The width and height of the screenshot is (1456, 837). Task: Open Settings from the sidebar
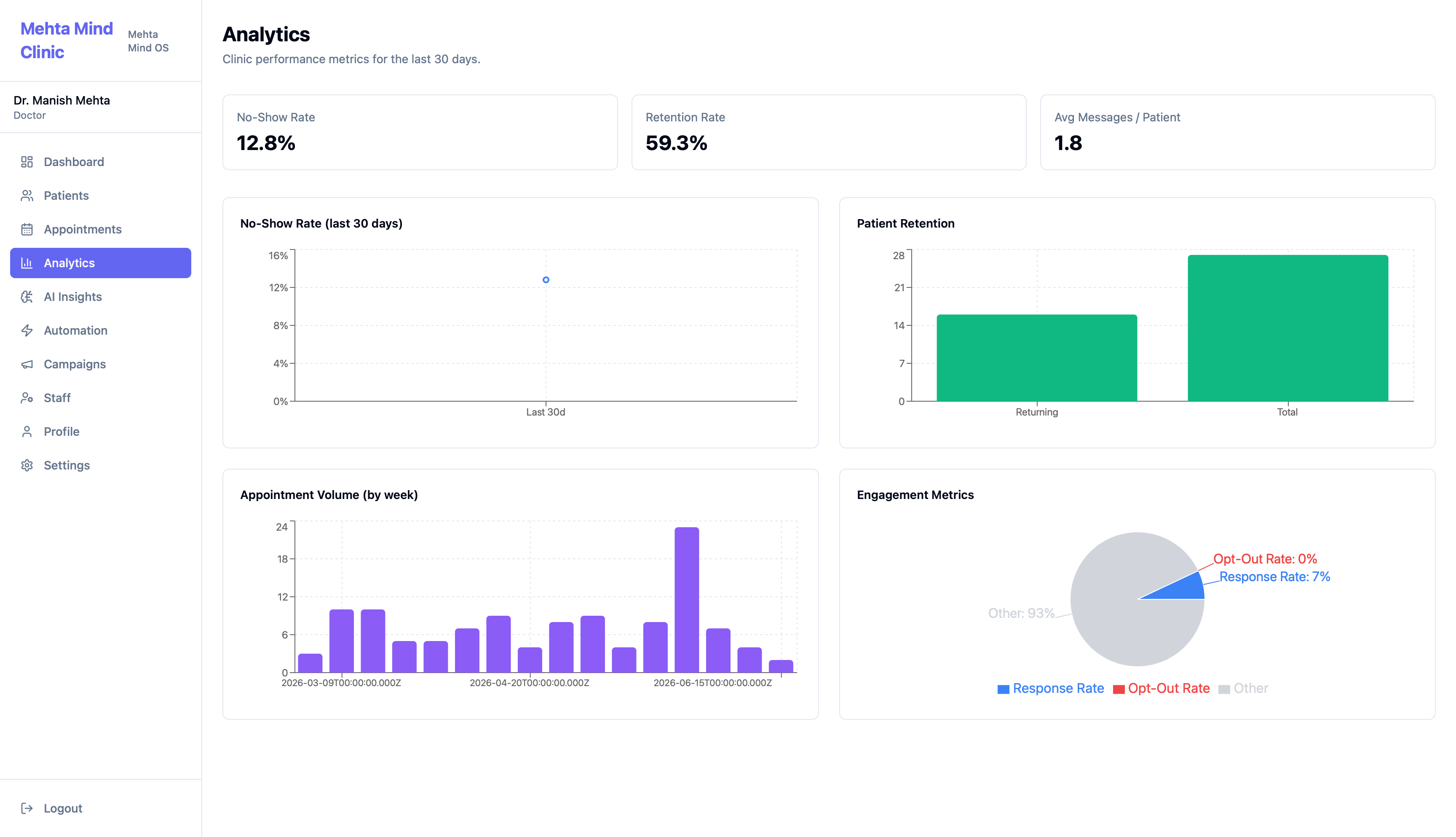tap(101, 465)
